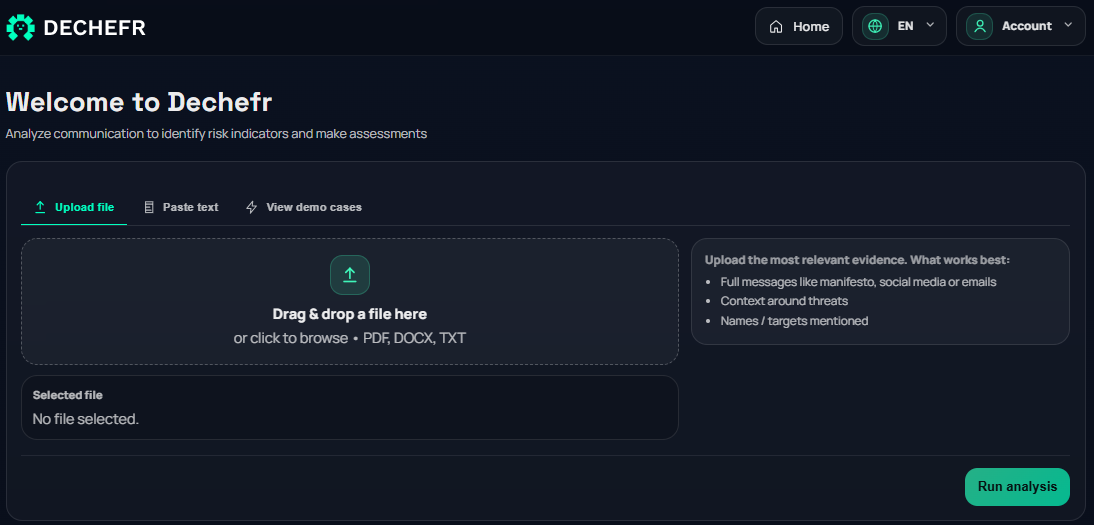
Task: Click 'or click to browse' file types line
Action: click(x=350, y=339)
